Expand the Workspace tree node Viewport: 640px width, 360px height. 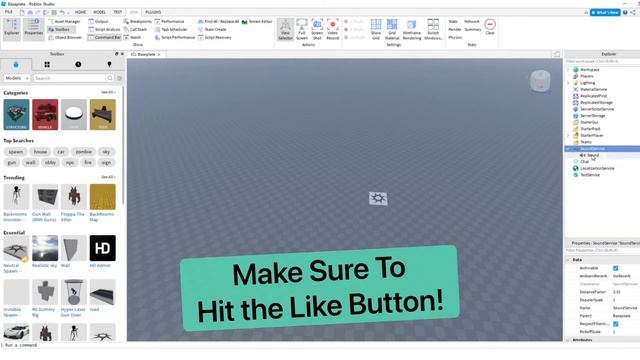569,70
